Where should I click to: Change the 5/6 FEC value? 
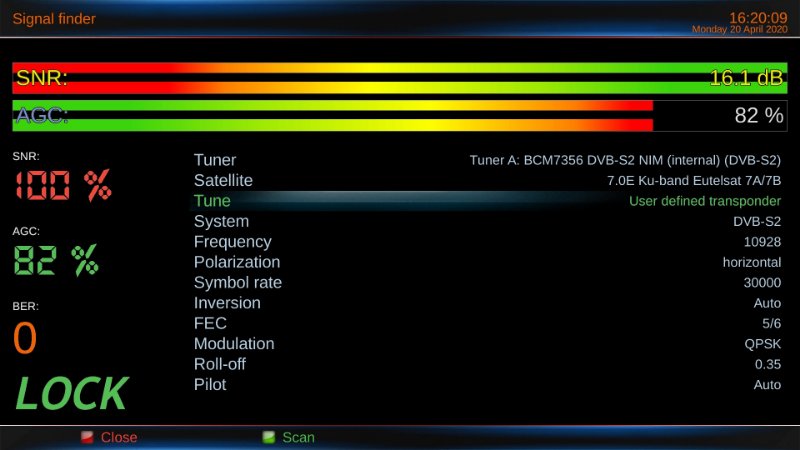(771, 323)
